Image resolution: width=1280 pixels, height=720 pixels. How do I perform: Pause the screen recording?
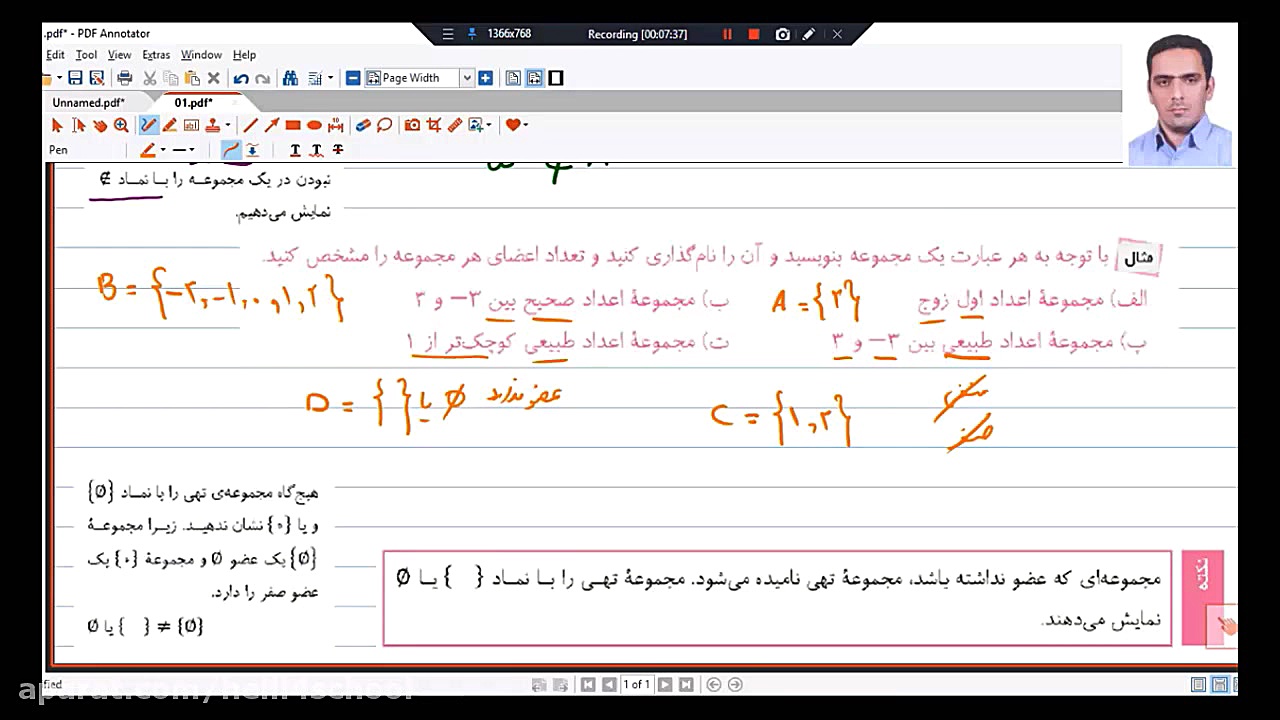coord(727,34)
